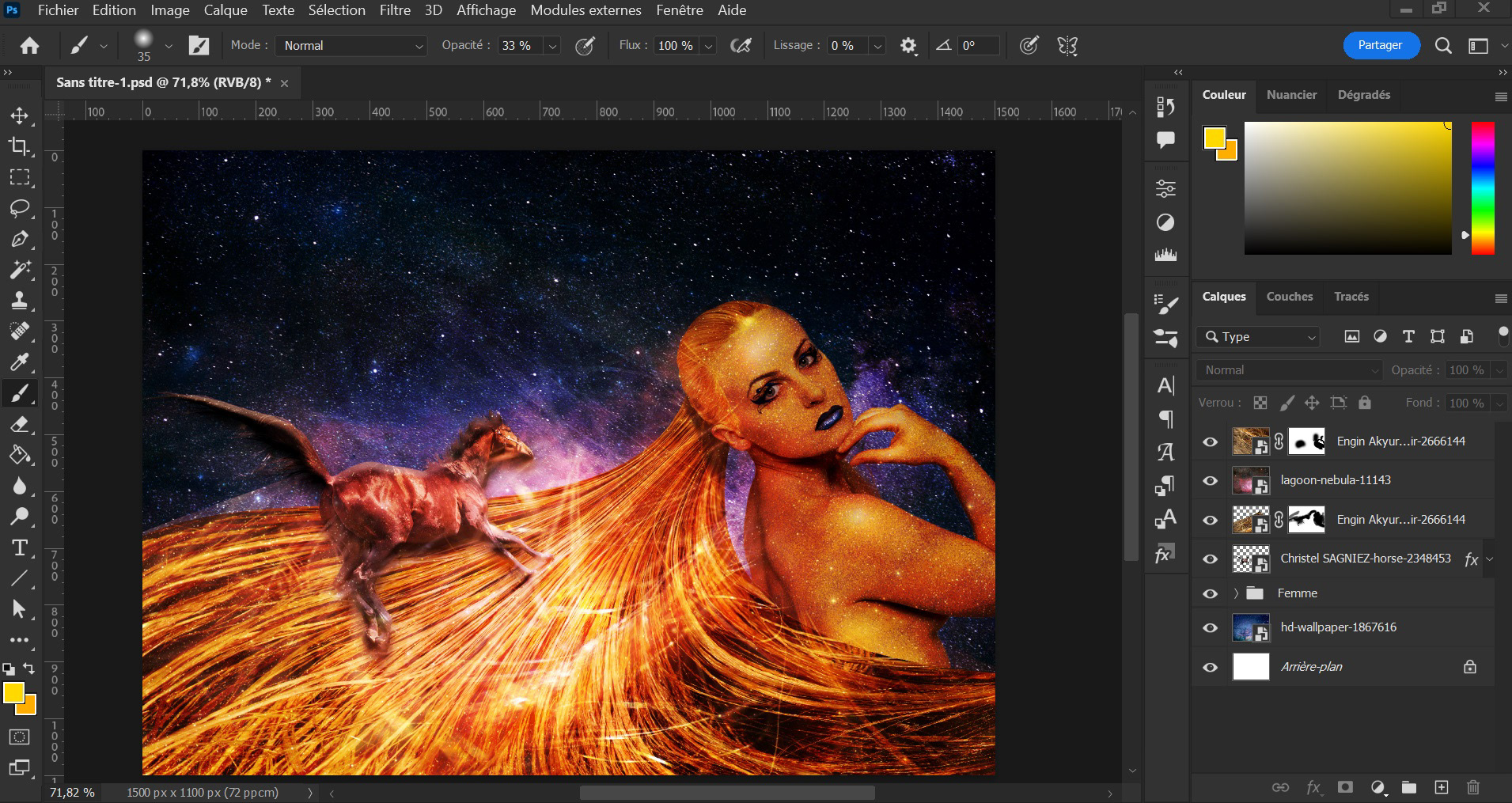Open the brush Mode dropdown

click(351, 46)
